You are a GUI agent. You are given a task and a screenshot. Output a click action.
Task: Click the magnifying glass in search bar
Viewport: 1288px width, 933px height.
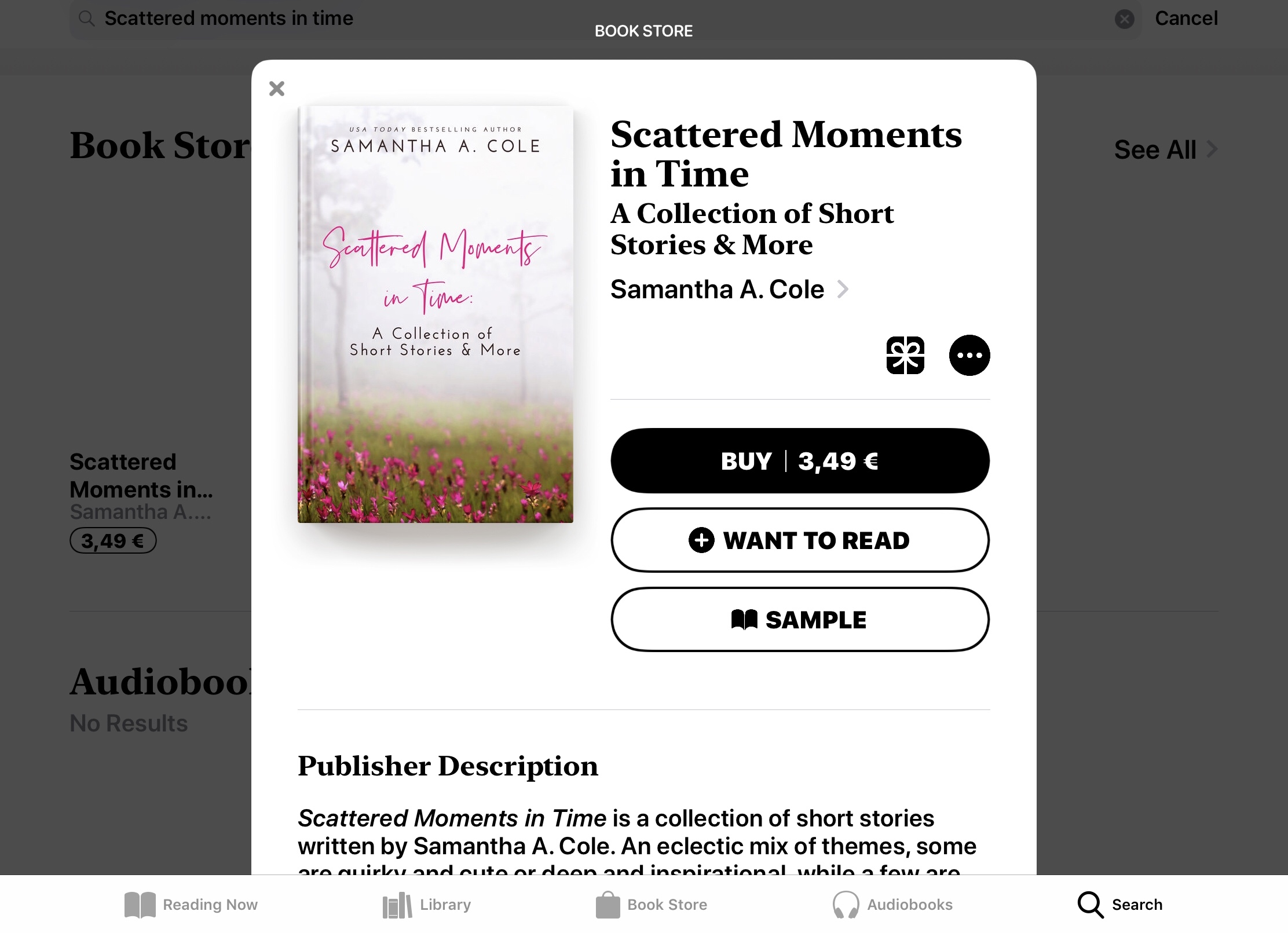87,19
